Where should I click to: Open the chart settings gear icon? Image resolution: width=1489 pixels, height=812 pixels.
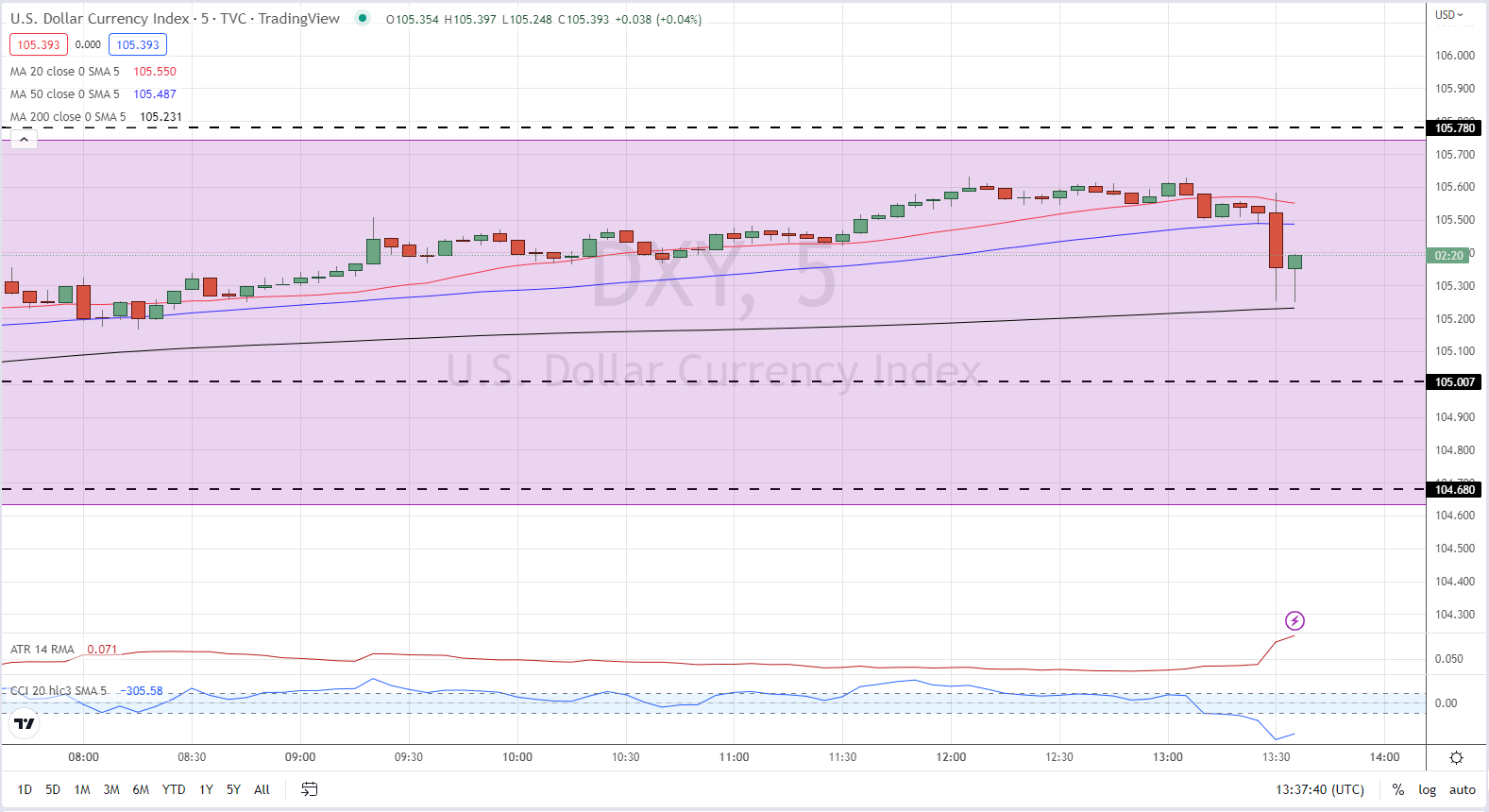point(1456,757)
